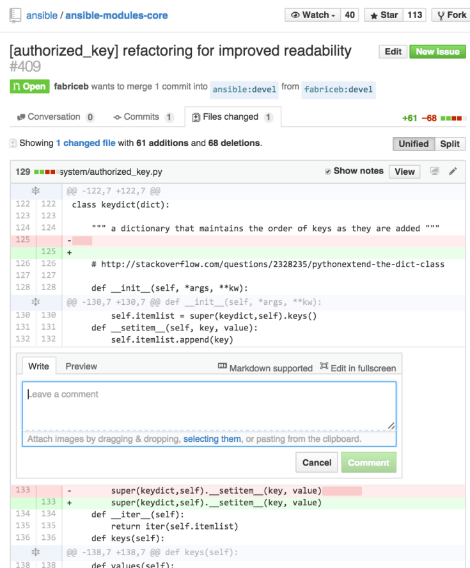
Task: Create a New issue
Action: [x=437, y=52]
